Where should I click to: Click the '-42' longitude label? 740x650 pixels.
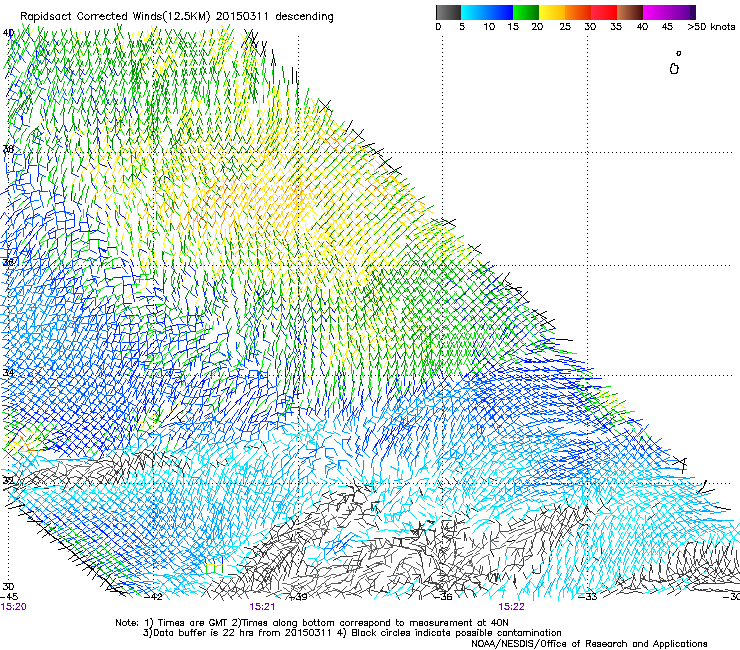[153, 597]
